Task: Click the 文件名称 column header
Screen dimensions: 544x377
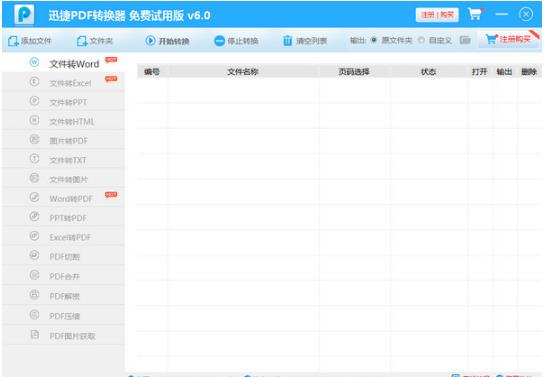Action: click(243, 71)
